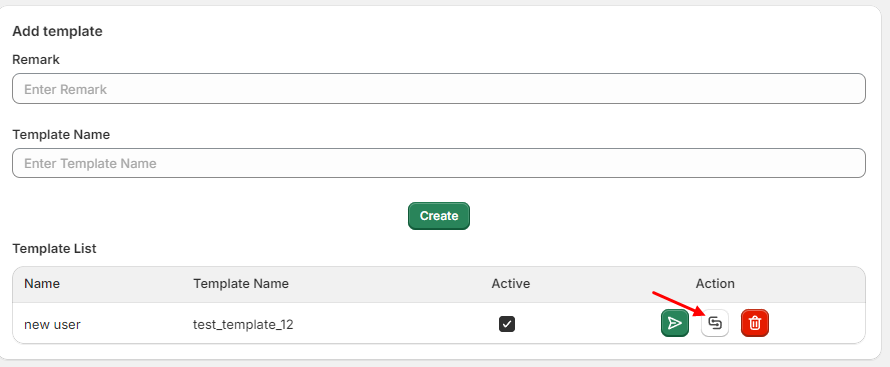Click the Template Name label above input
Image resolution: width=890 pixels, height=367 pixels.
(61, 134)
